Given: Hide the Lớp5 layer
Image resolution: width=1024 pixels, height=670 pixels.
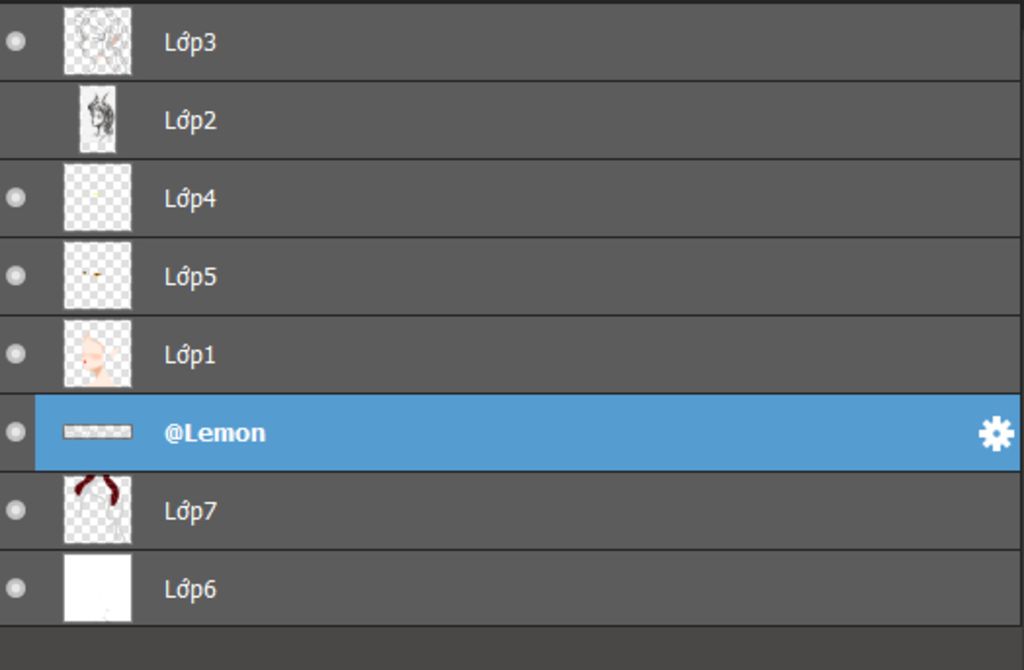Looking at the screenshot, I should pyautogui.click(x=16, y=276).
